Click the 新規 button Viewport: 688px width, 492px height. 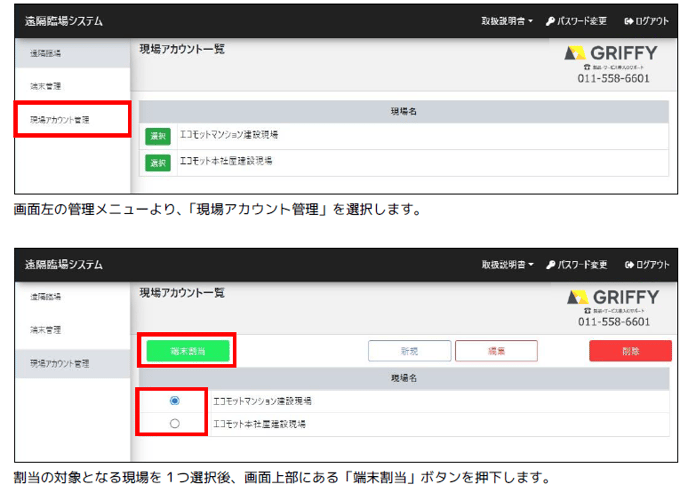coord(409,351)
